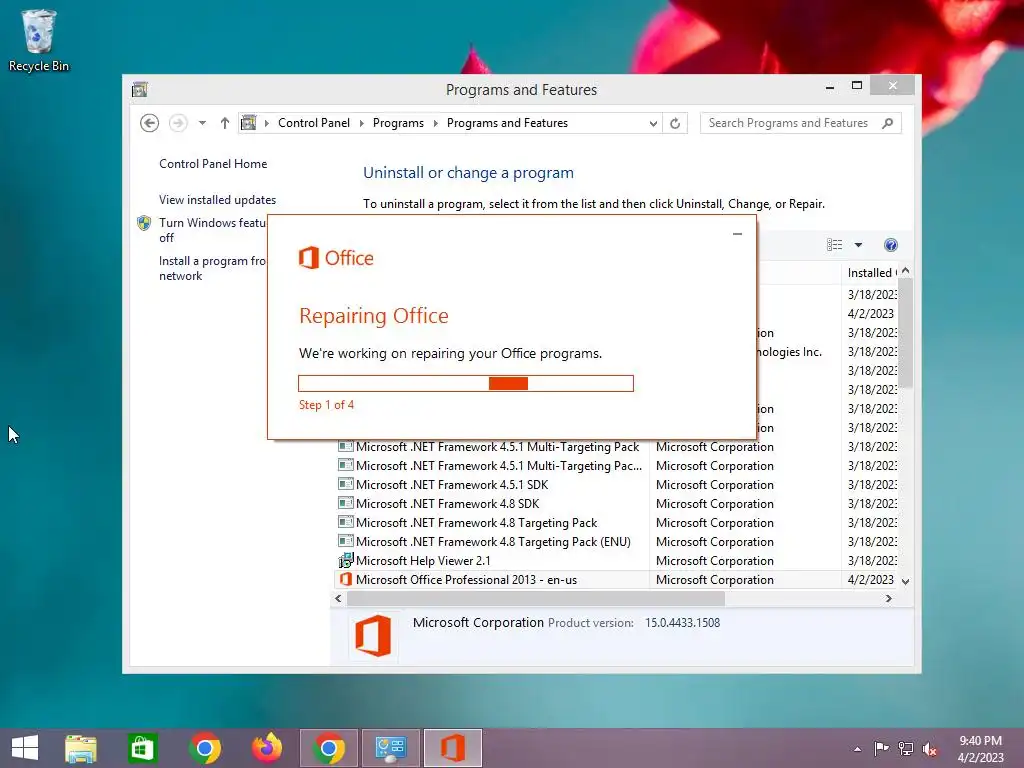Open Action Center flag icon
The image size is (1024, 768).
coord(881,749)
